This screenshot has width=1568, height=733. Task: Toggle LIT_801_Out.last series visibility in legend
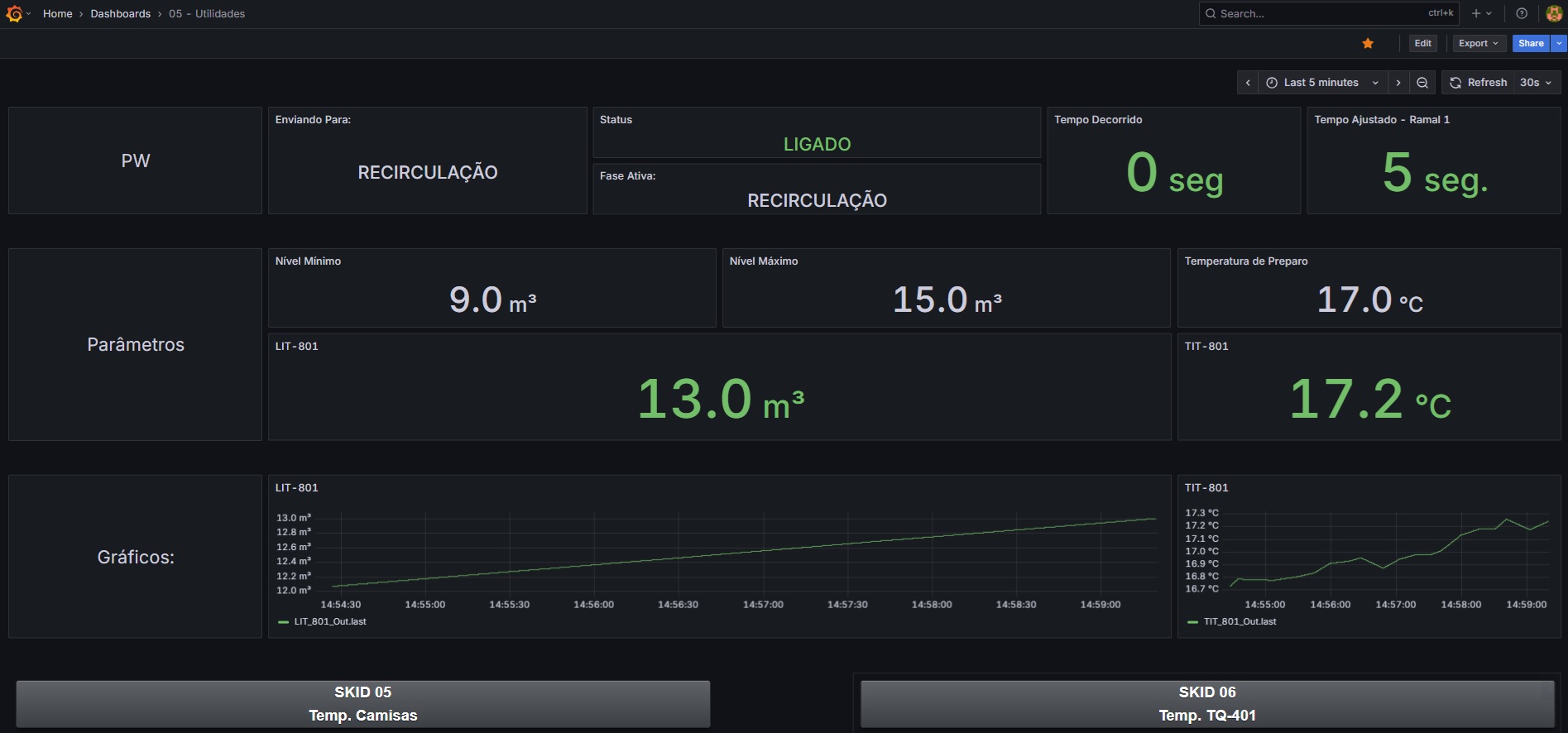click(329, 621)
